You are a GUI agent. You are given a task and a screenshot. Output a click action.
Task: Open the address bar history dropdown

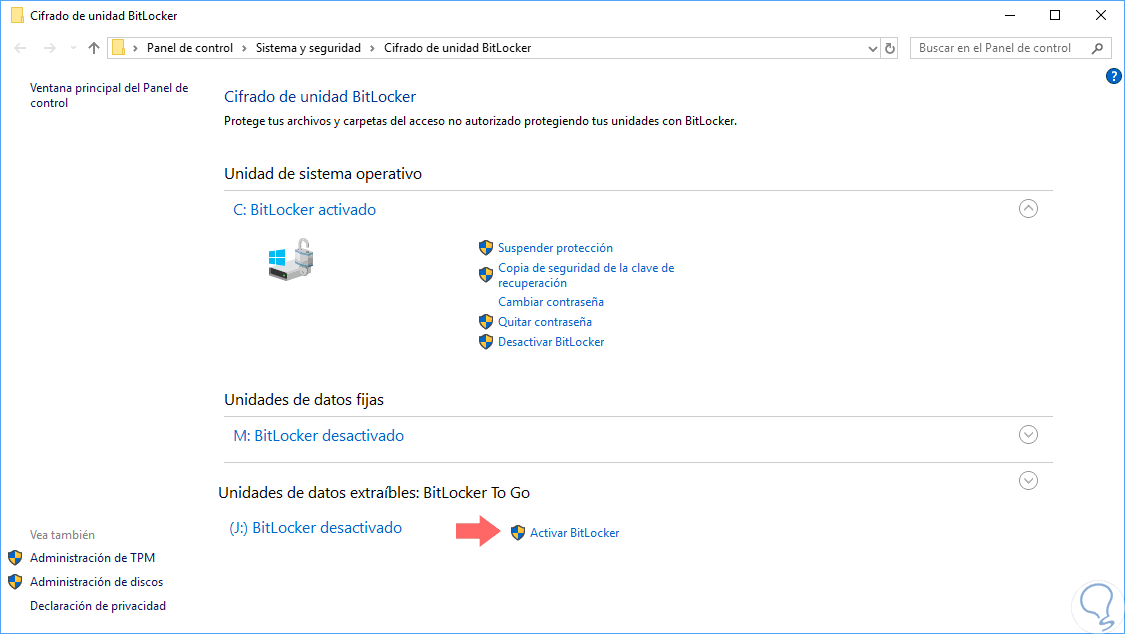point(872,49)
